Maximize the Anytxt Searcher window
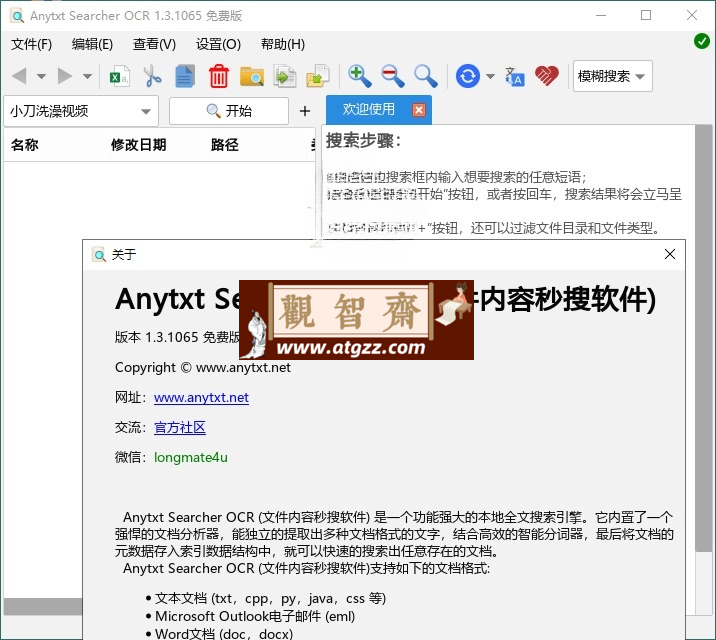 (646, 16)
